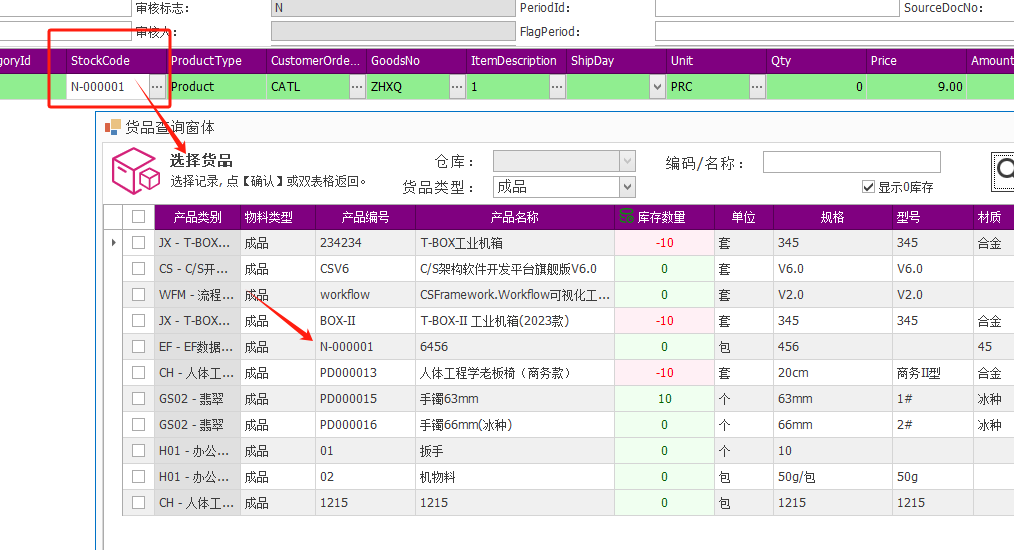Check the row checkbox for 机物料
Viewport: 1014px width, 550px height.
click(x=138, y=477)
